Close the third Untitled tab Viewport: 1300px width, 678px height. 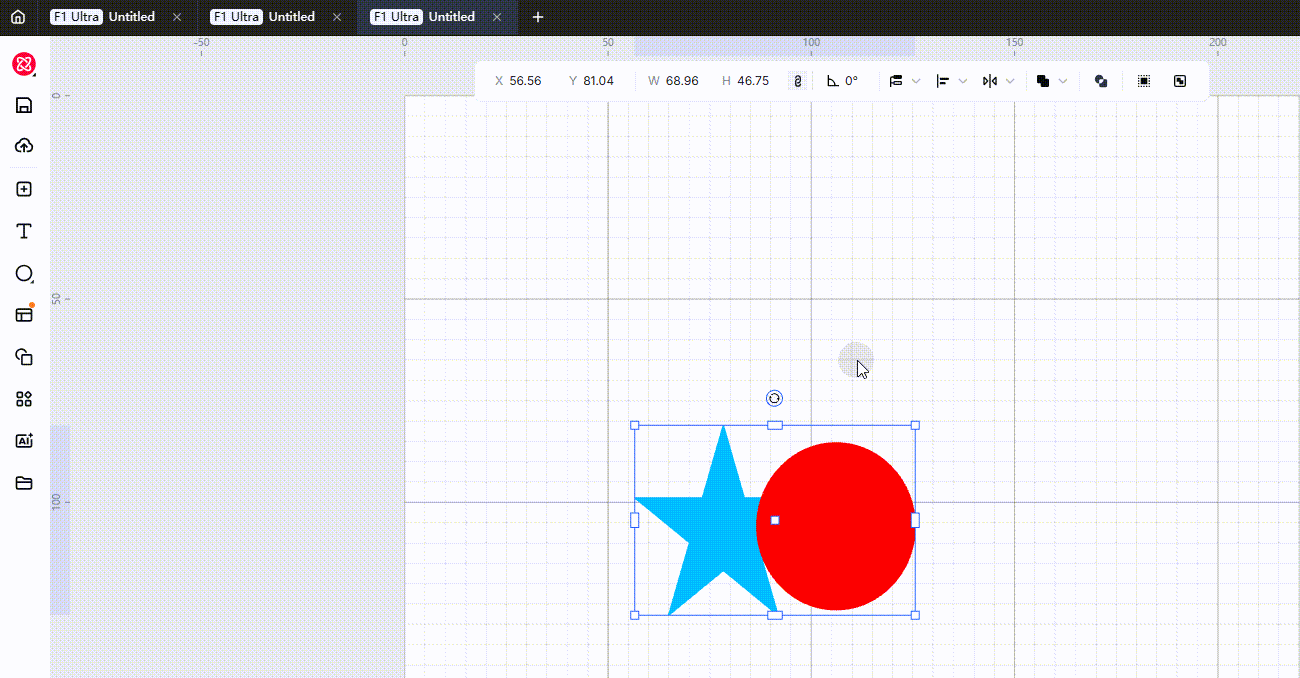[x=497, y=17]
